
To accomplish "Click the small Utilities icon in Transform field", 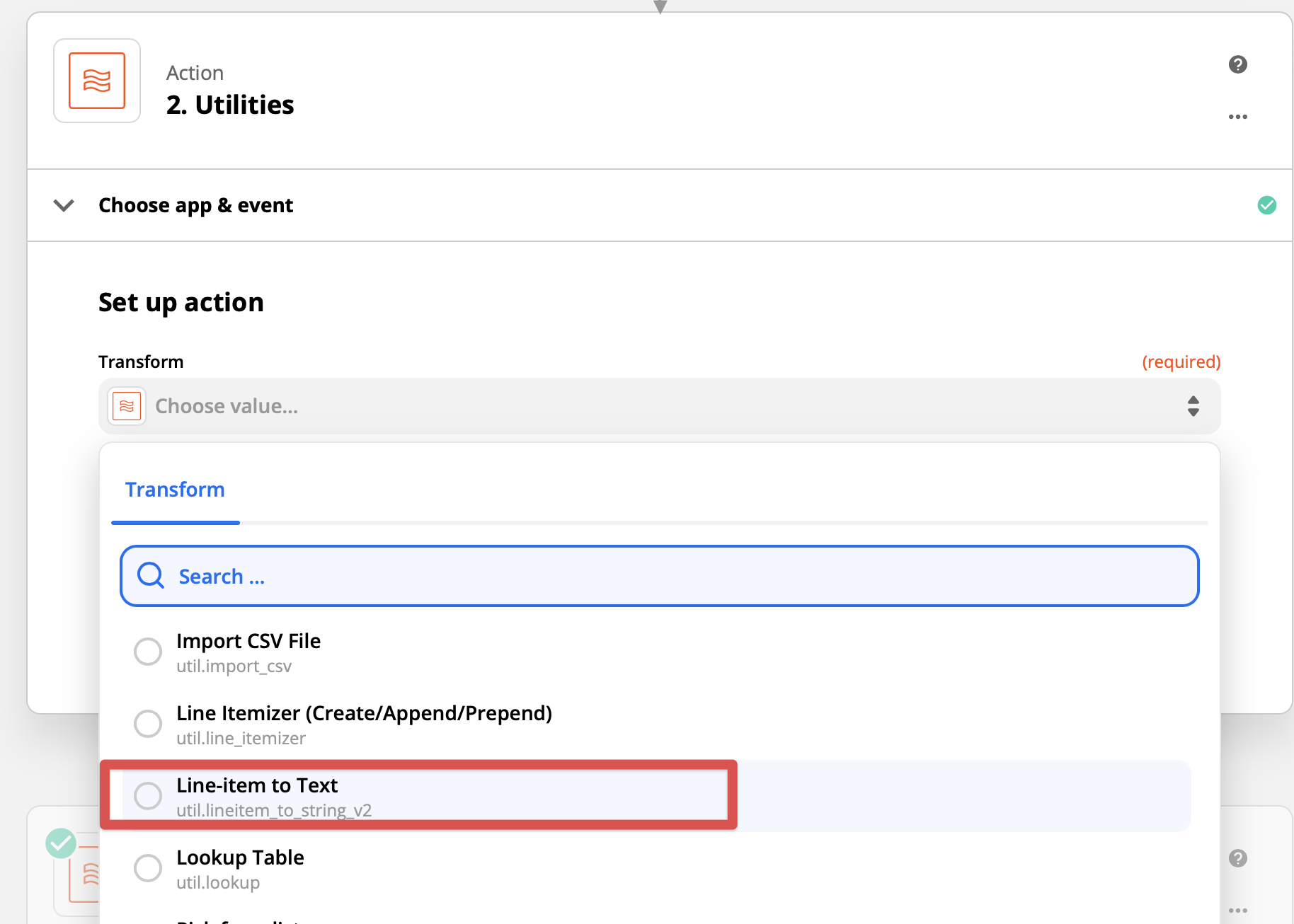I will (x=127, y=406).
